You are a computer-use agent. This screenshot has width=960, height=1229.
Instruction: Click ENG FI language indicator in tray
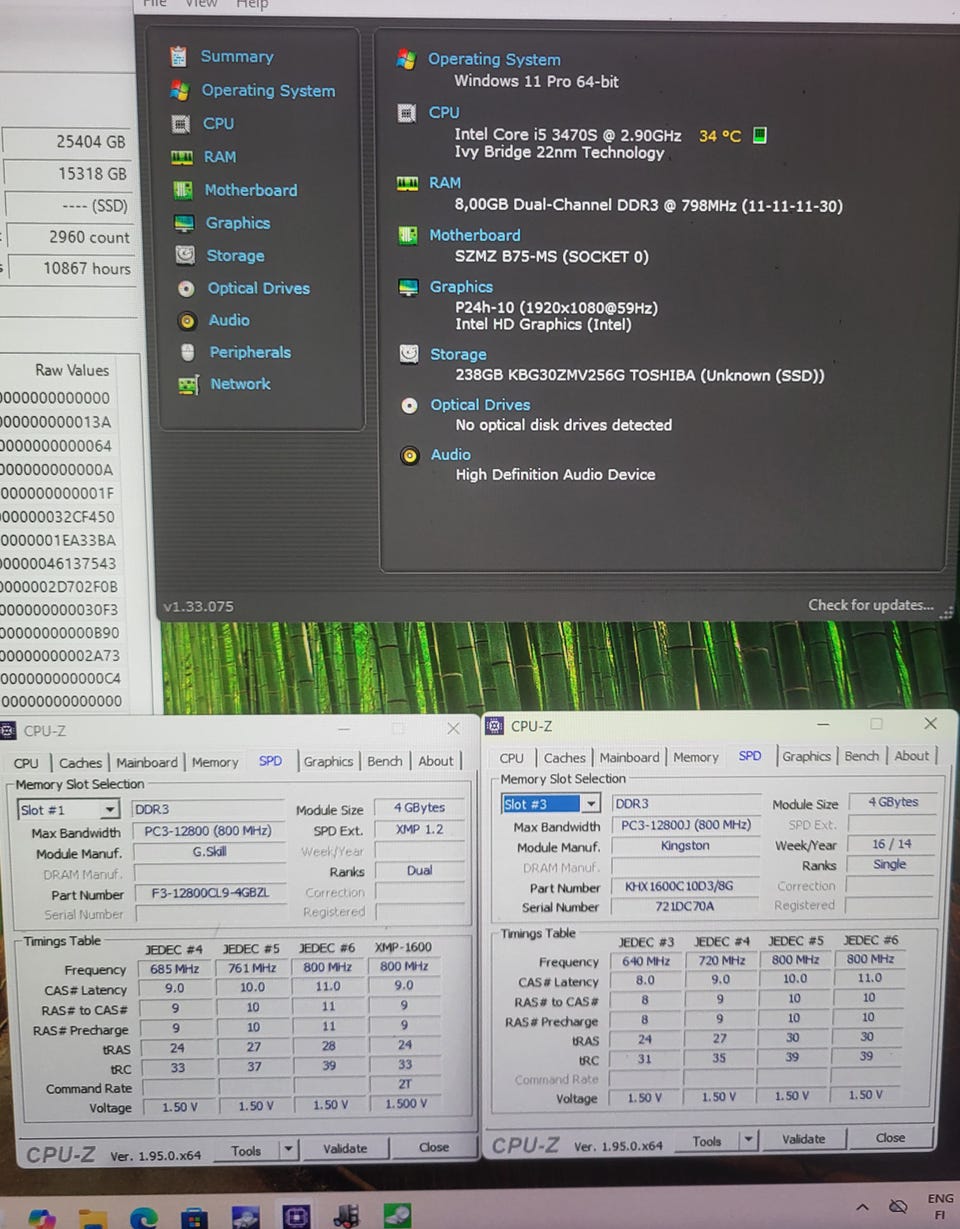[x=940, y=1207]
